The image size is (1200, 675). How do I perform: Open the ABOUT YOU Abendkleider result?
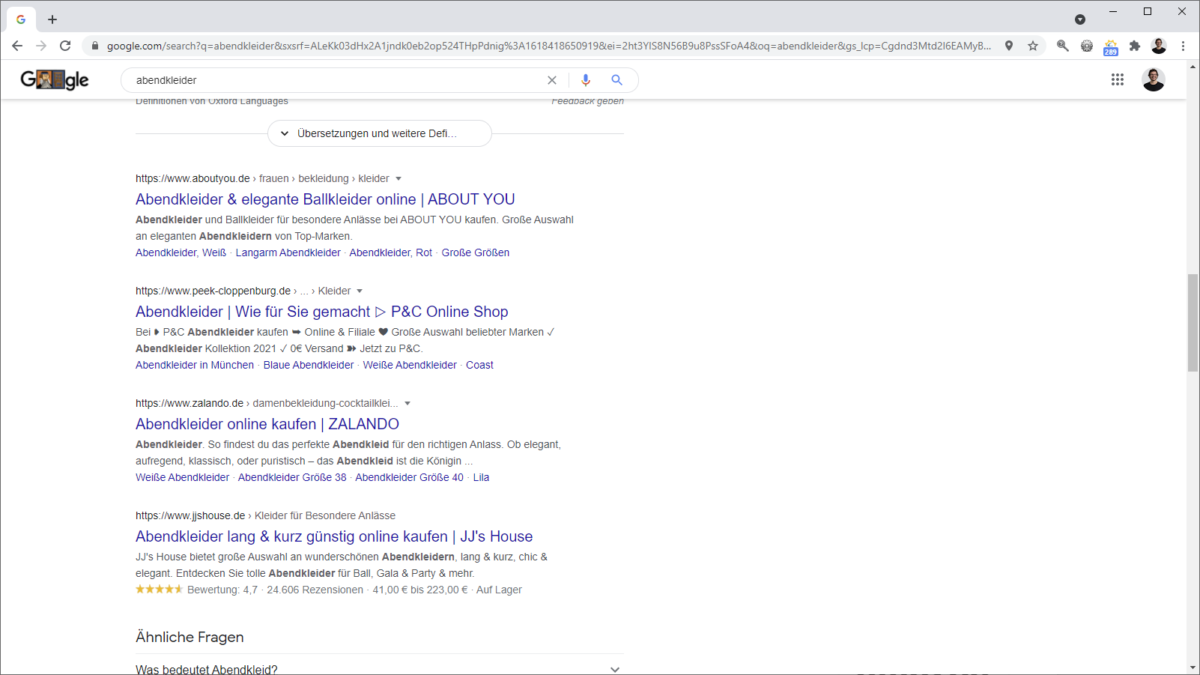pos(325,199)
